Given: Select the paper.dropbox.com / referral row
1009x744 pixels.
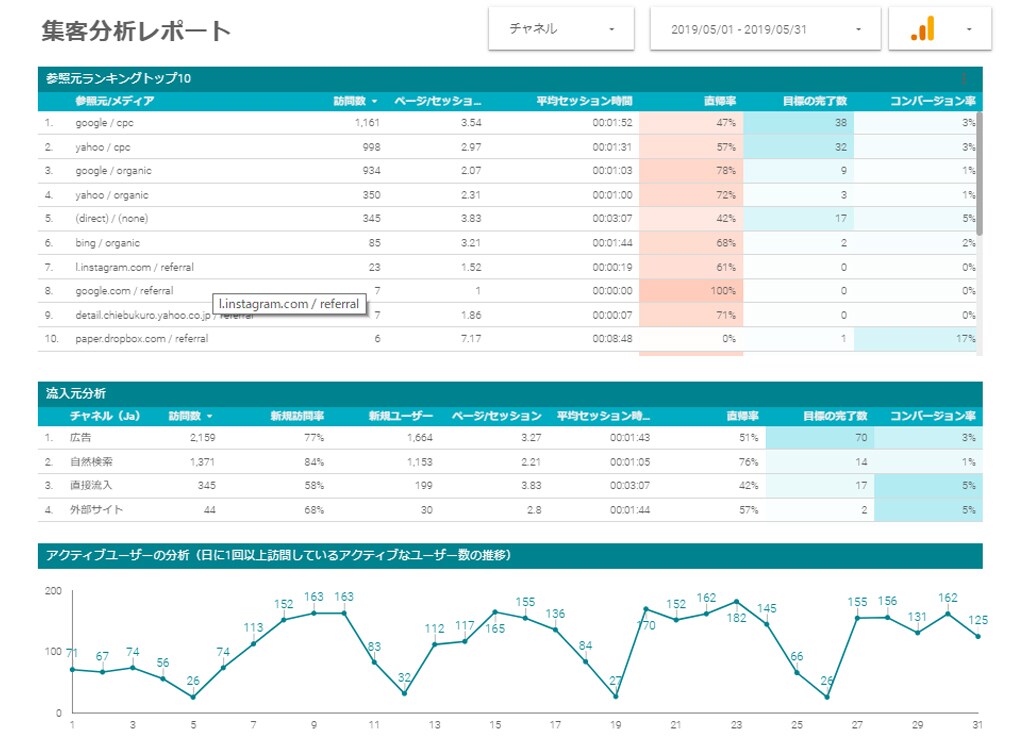Looking at the screenshot, I should point(507,339).
